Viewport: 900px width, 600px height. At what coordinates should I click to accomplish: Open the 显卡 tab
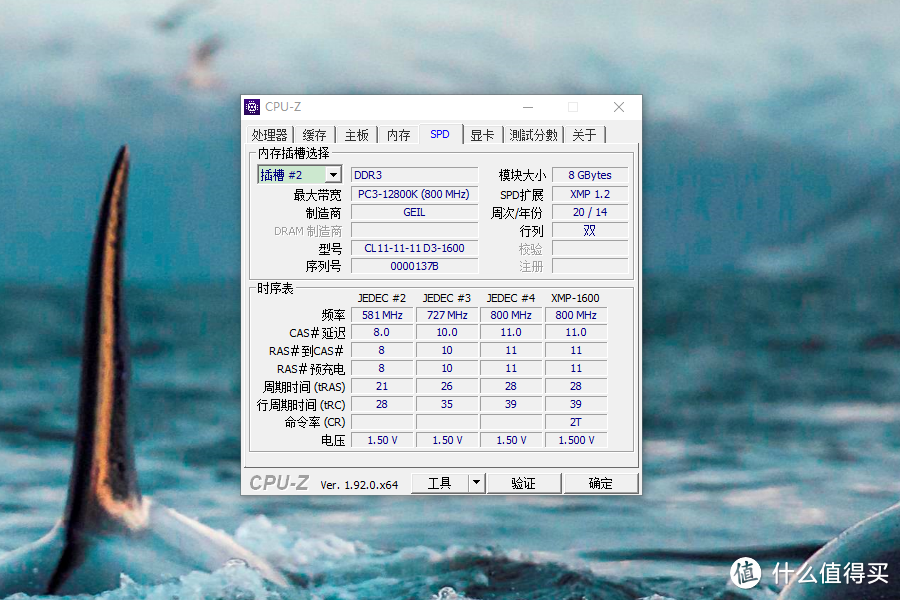(x=482, y=135)
